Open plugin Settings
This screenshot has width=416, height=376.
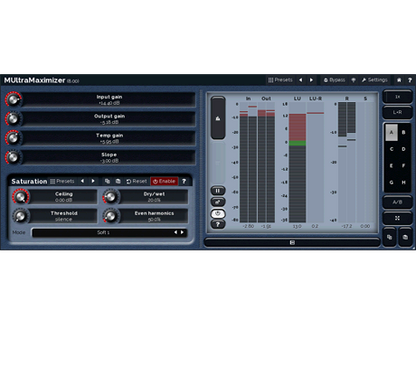coord(374,80)
